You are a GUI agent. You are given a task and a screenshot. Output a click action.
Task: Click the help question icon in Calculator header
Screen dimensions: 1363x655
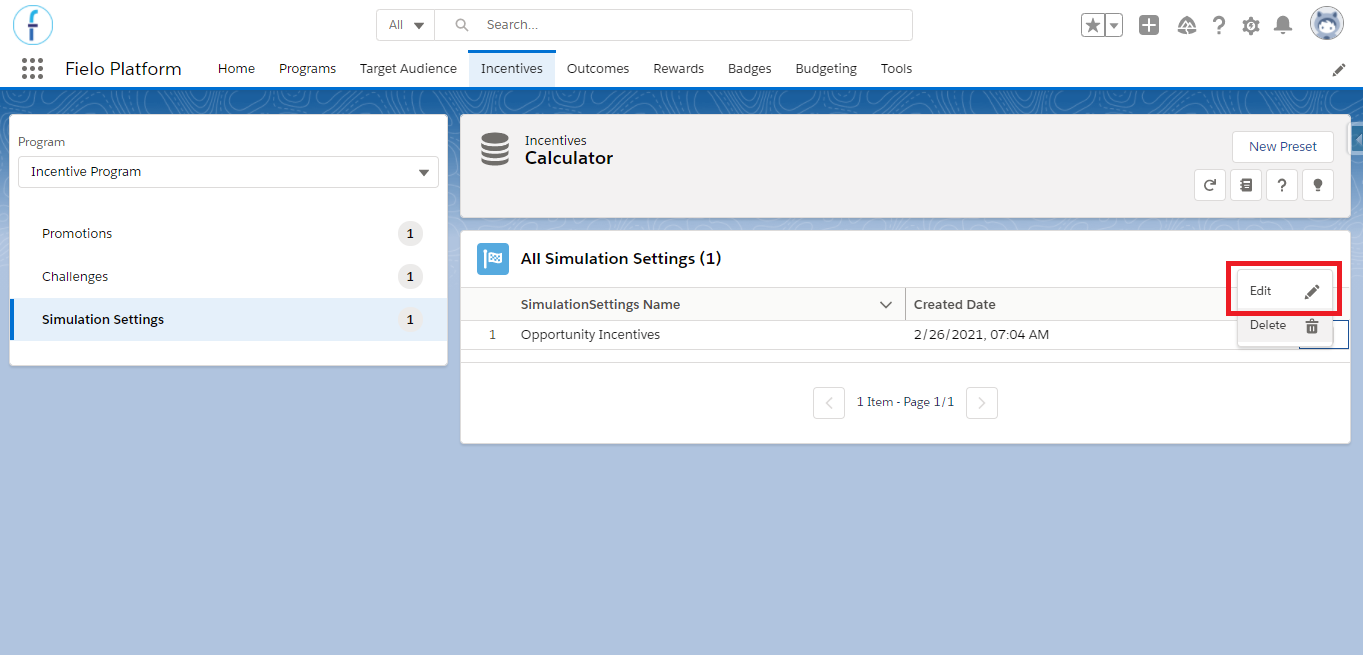coord(1282,185)
